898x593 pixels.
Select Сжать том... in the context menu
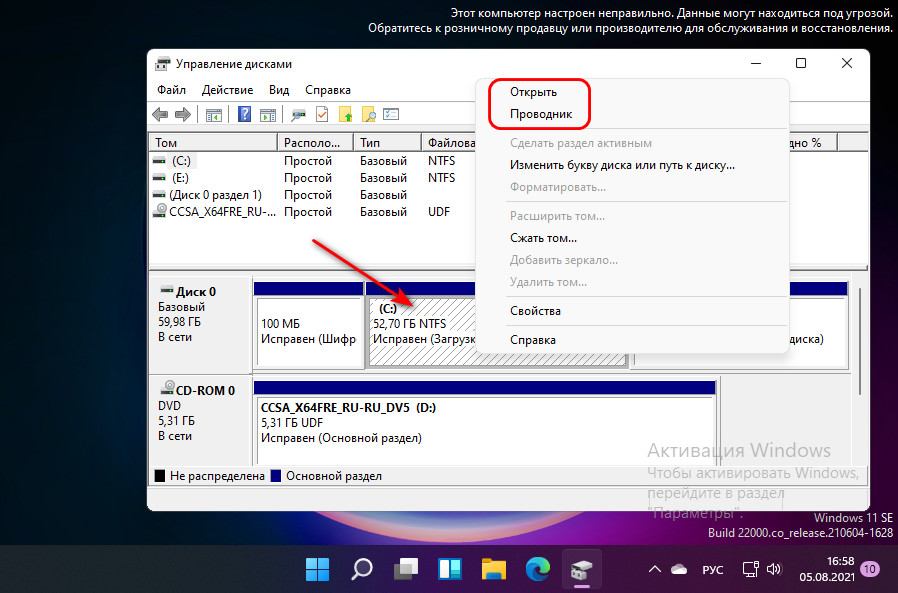pos(543,238)
